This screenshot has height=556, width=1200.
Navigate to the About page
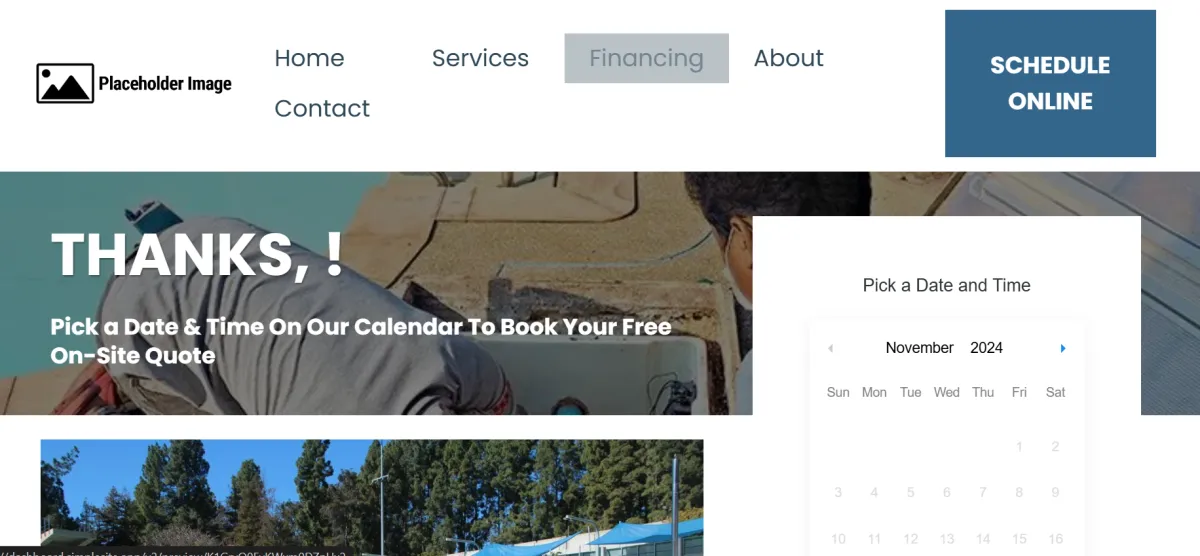788,58
